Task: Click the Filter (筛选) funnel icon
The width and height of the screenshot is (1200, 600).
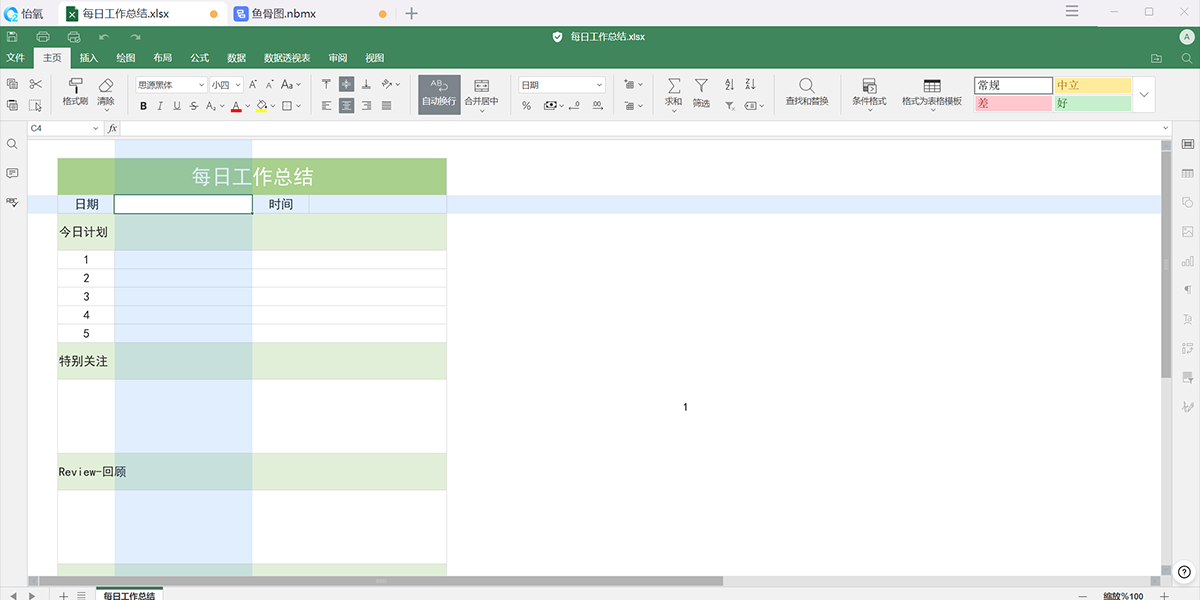Action: [701, 87]
